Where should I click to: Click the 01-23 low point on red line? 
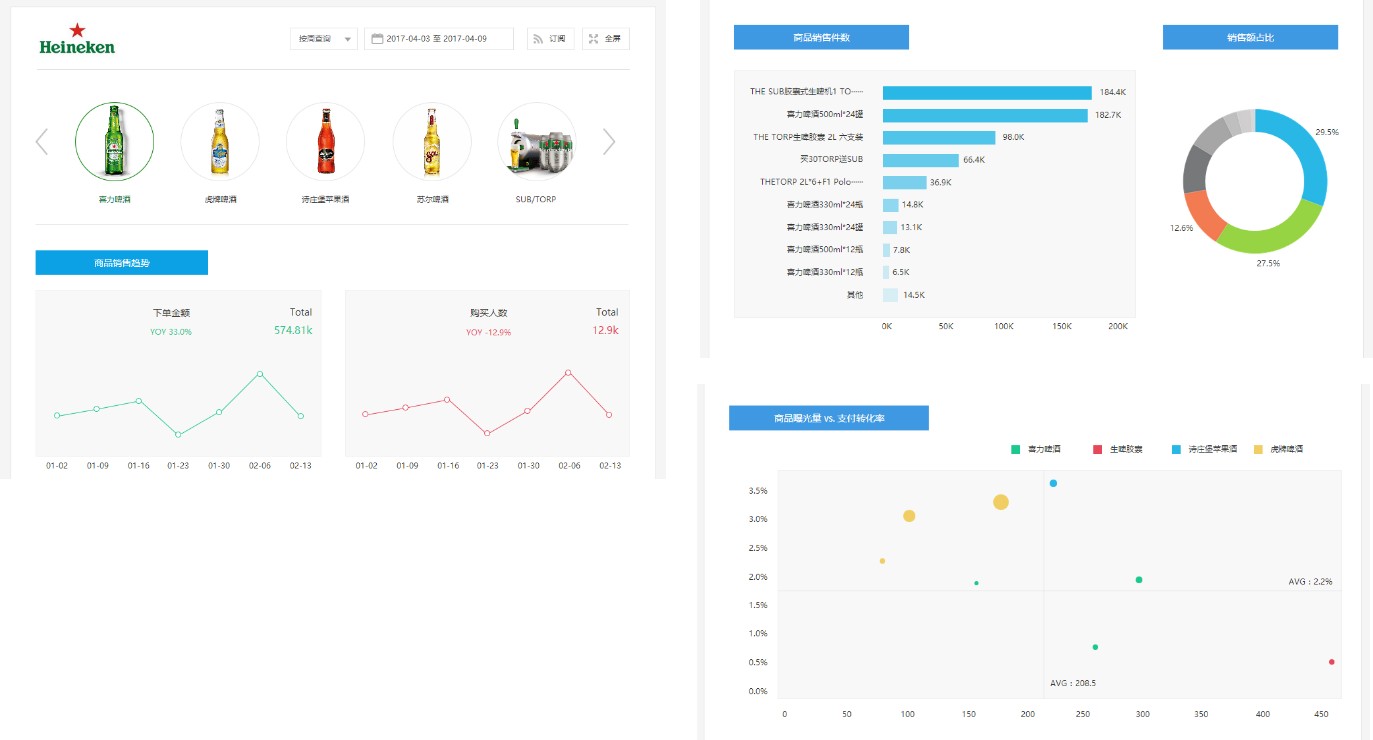[x=487, y=433]
